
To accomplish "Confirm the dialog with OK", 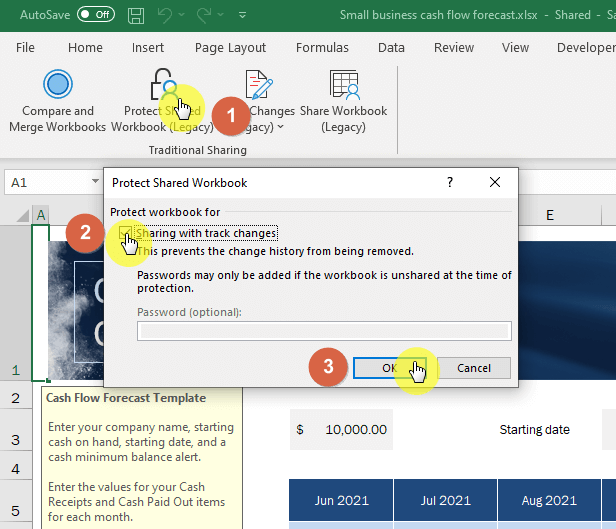I will click(x=390, y=368).
